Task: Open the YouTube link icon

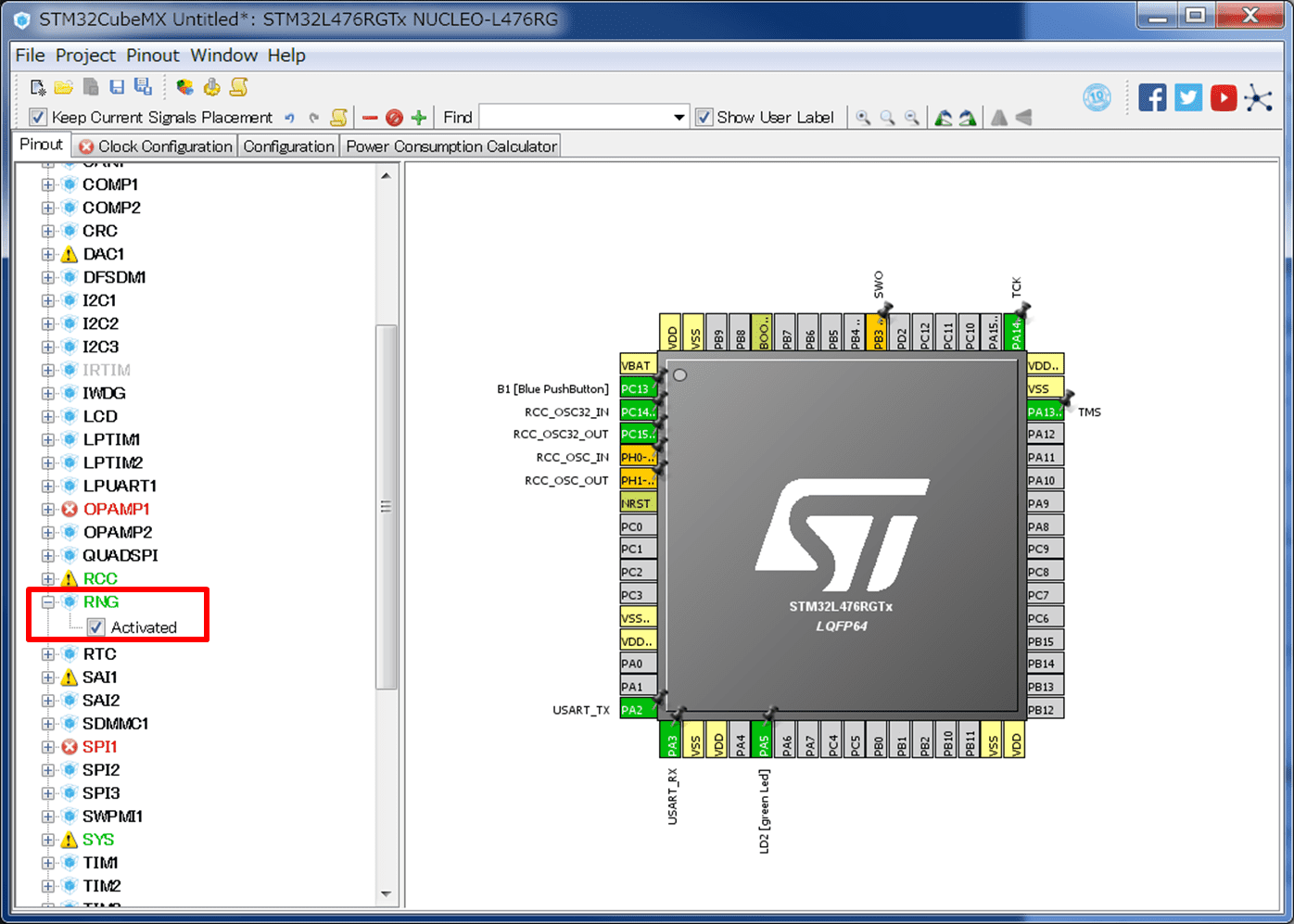Action: tap(1223, 97)
